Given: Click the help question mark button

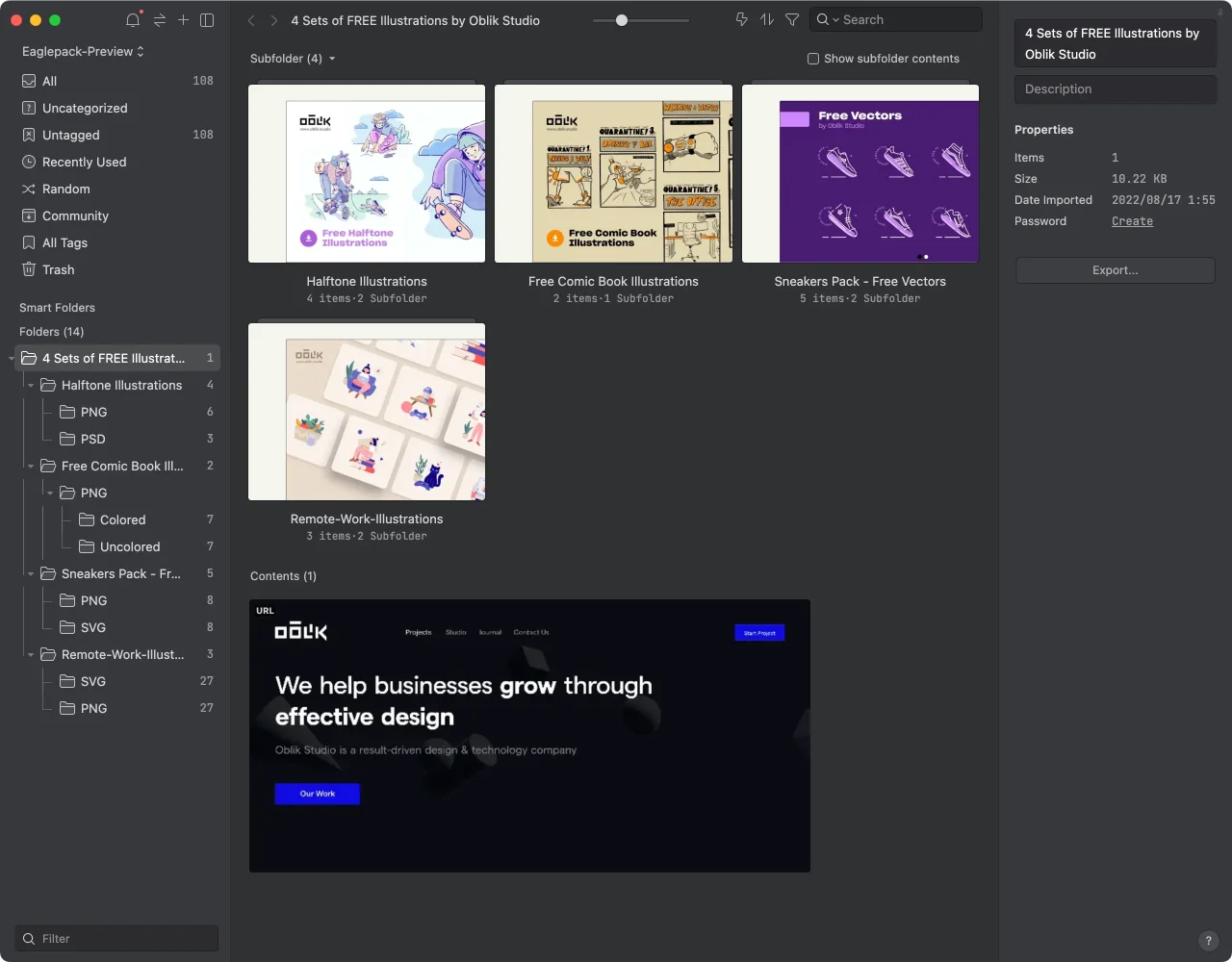Looking at the screenshot, I should coord(1209,941).
